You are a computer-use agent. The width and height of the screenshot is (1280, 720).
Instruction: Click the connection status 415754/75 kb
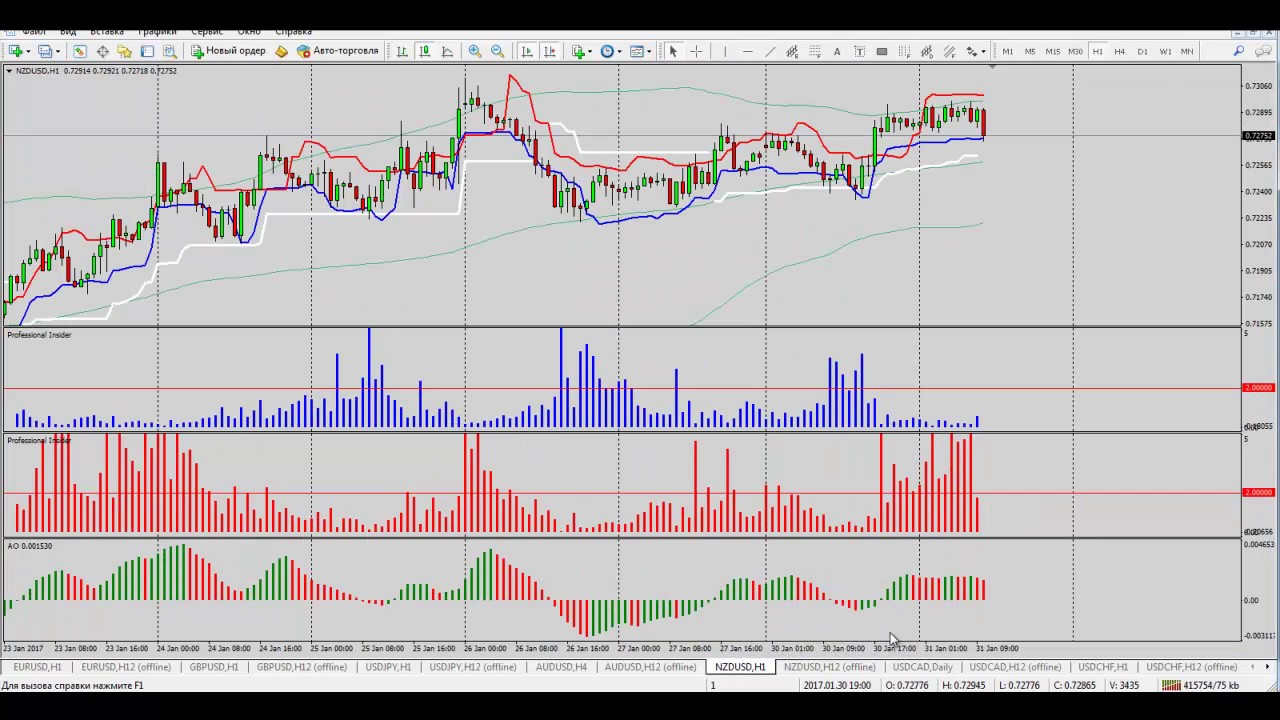(1200, 685)
